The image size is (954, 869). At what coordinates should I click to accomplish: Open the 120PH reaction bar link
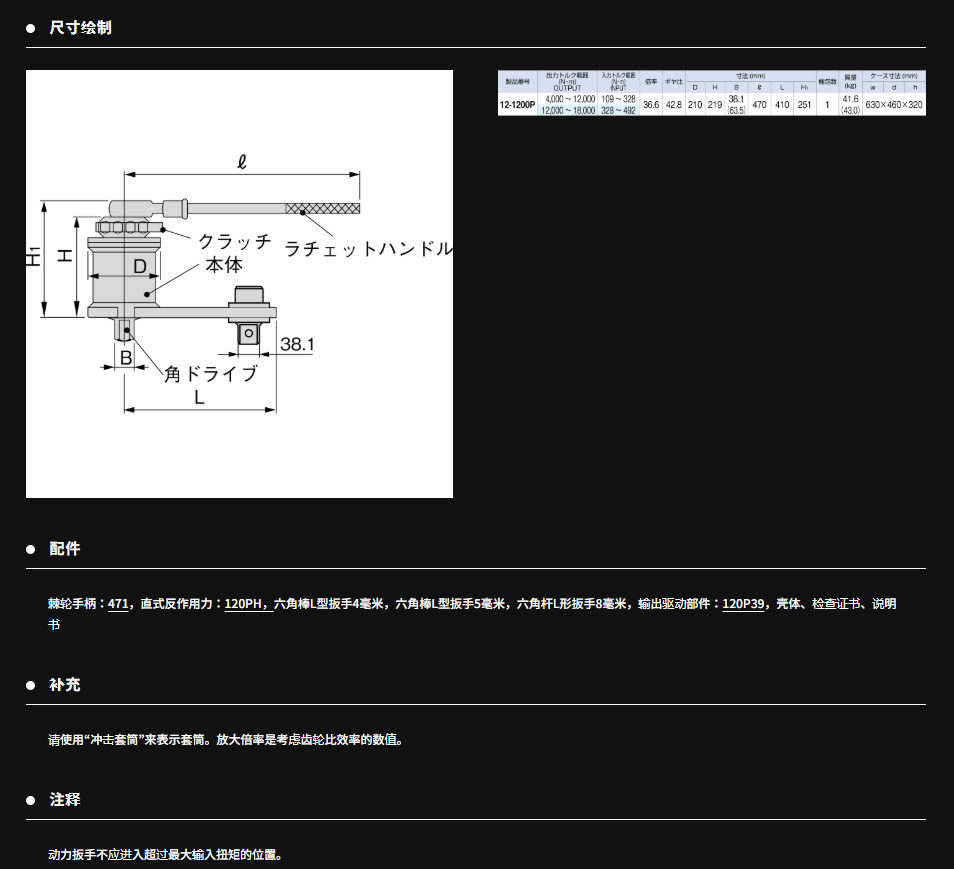pos(243,604)
